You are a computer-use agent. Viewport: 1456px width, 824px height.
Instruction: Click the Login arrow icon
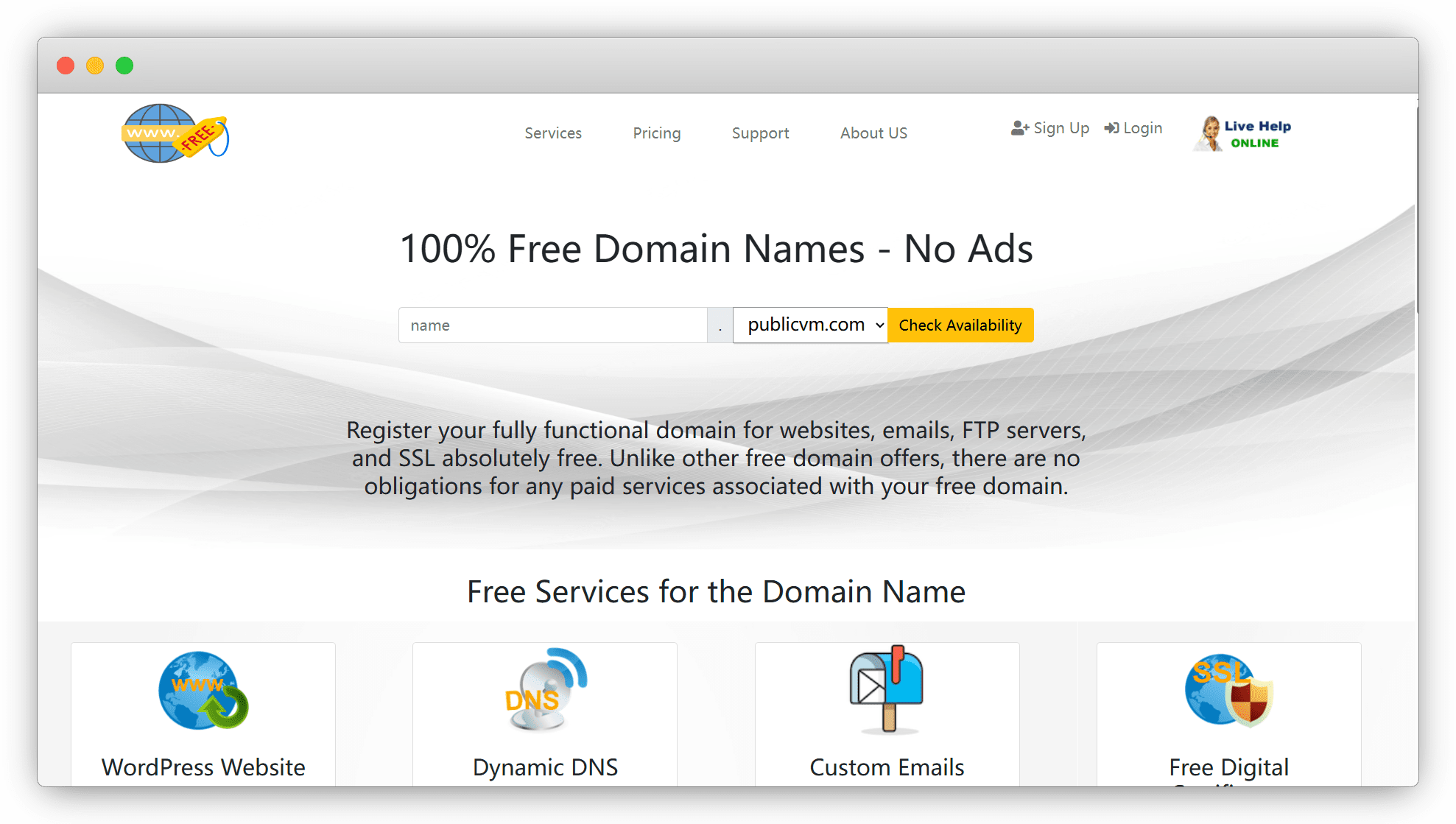click(x=1111, y=128)
